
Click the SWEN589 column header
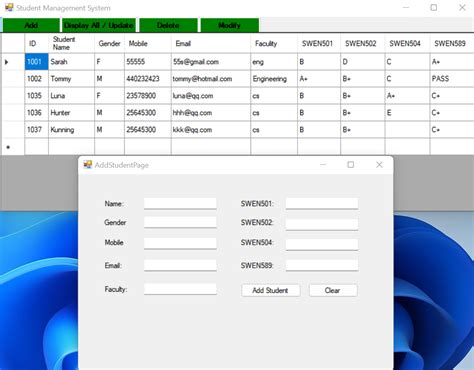point(452,43)
